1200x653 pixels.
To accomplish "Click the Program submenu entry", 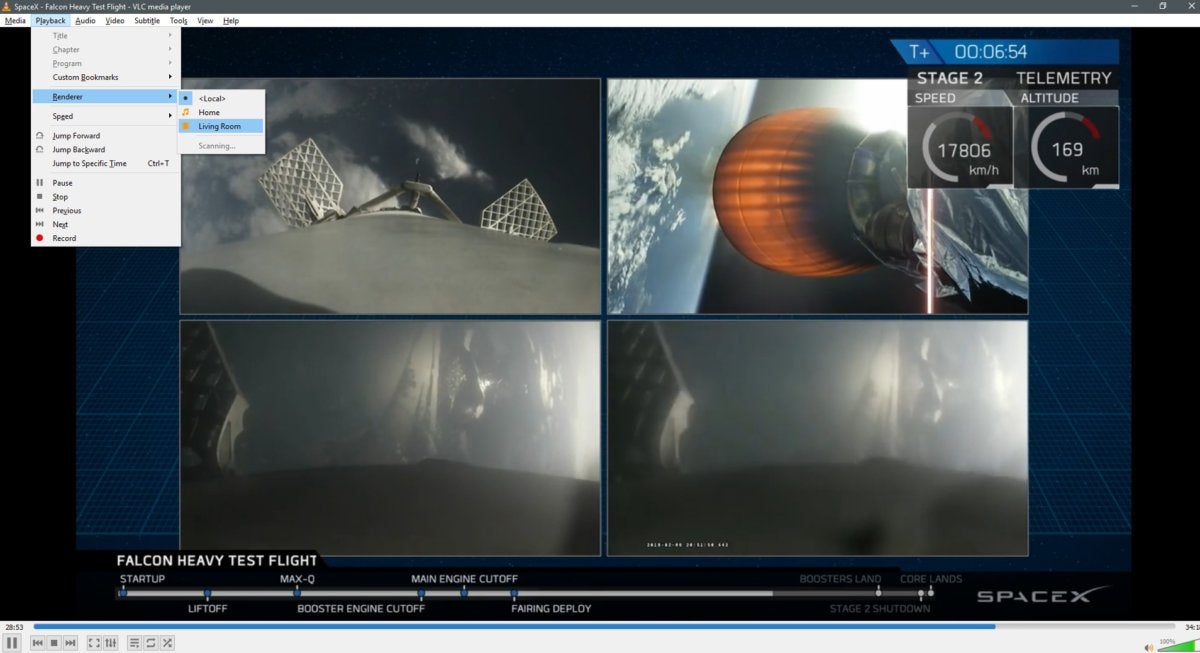I will click(x=105, y=63).
